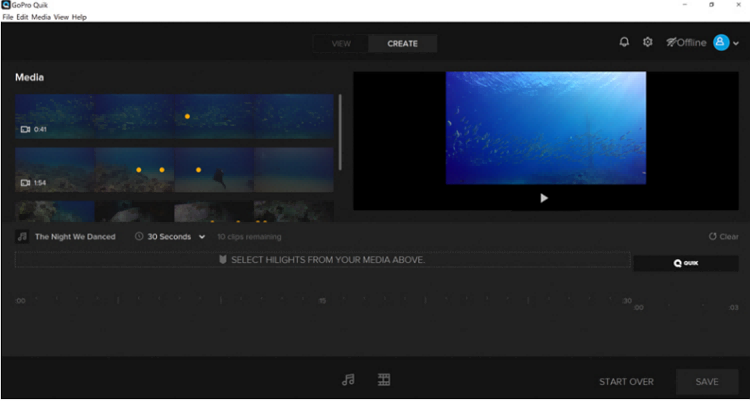
Task: Click the GoPro Quik title bar icon
Action: point(6,5)
